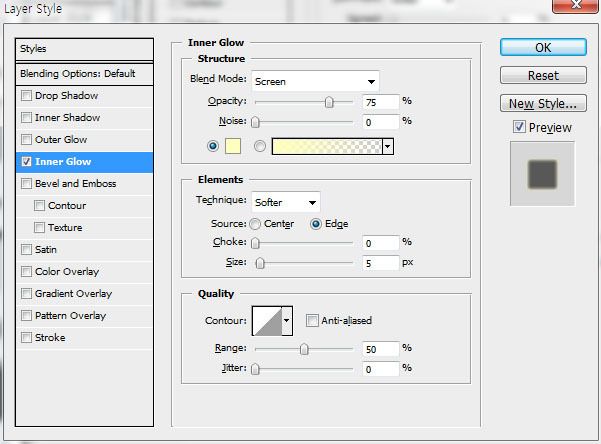
Task: Enable the Gradient Overlay checkbox
Action: (26, 294)
